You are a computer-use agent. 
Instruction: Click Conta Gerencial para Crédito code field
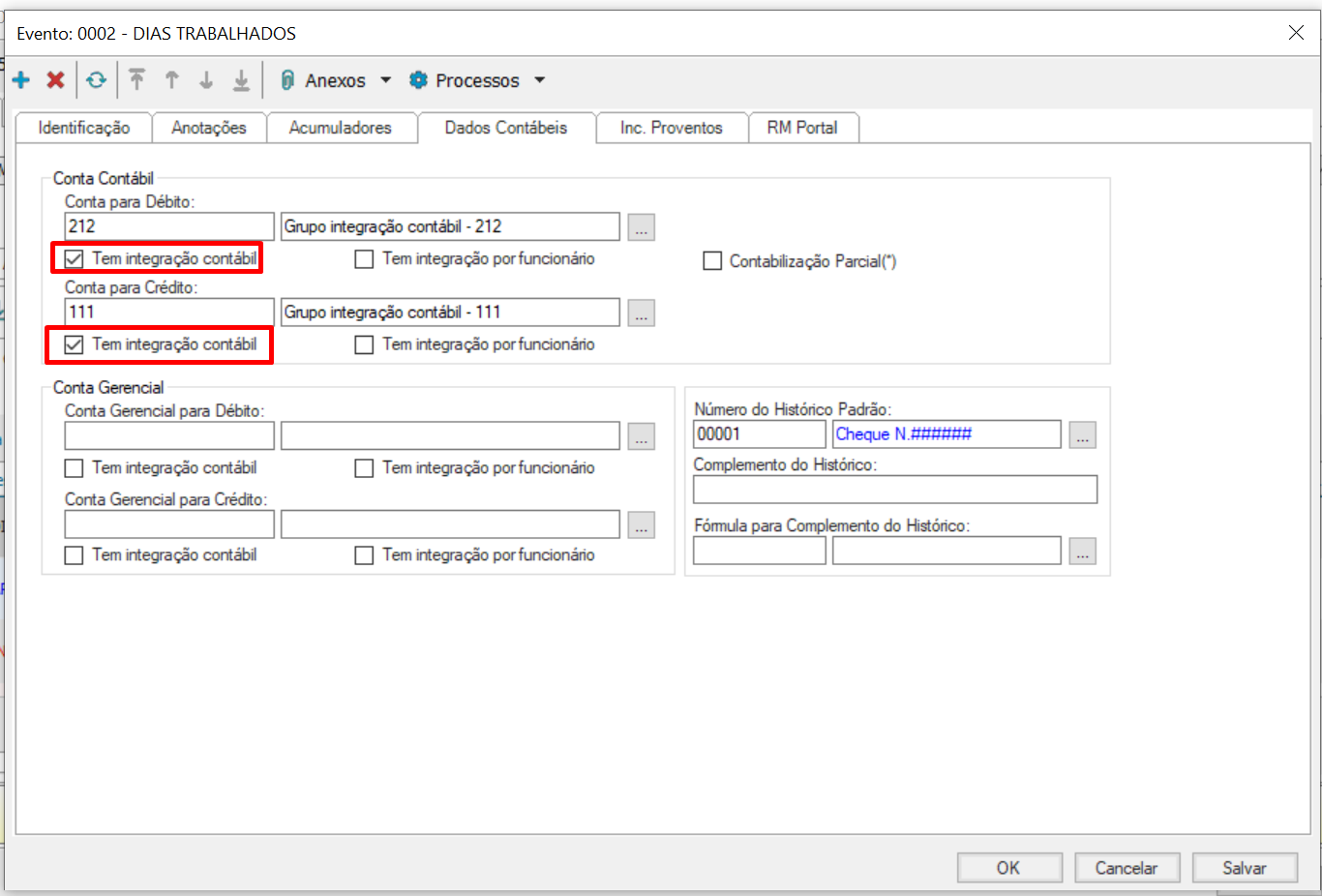169,524
